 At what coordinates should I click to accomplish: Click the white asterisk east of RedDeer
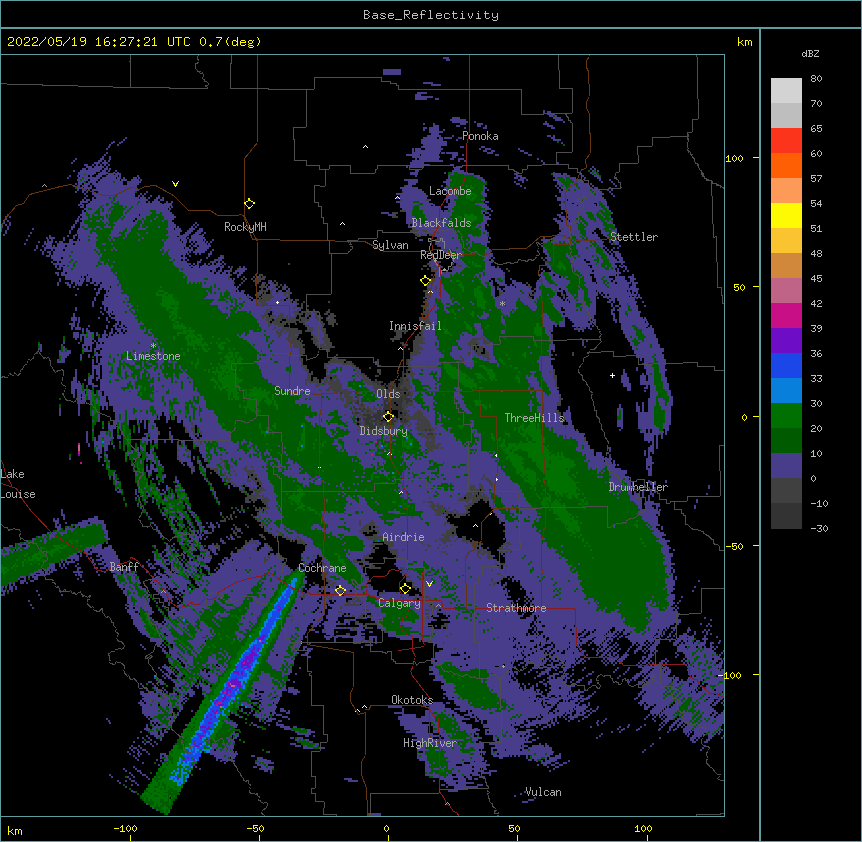pyautogui.click(x=502, y=304)
